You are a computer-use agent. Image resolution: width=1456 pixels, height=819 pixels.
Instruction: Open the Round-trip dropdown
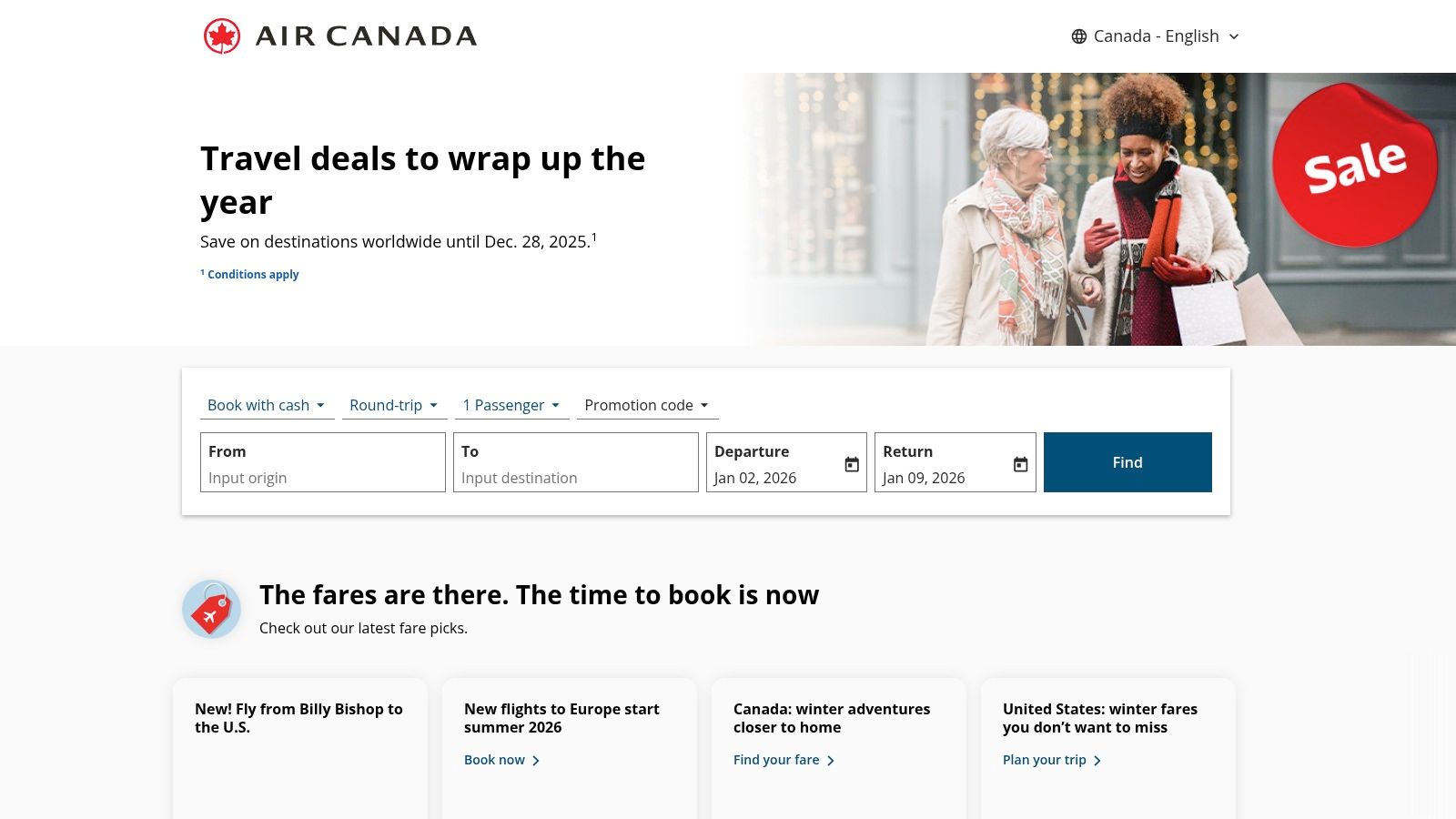pos(393,405)
